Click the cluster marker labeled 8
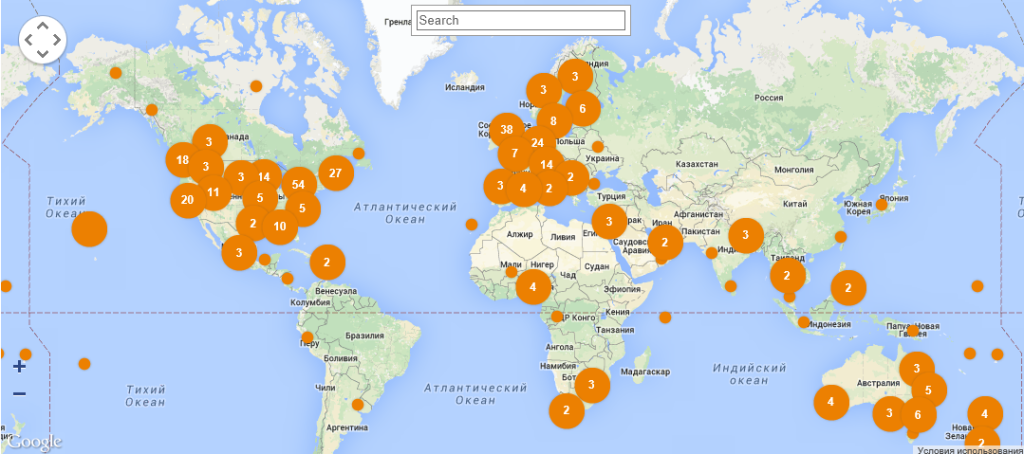This screenshot has height=454, width=1024. point(553,121)
